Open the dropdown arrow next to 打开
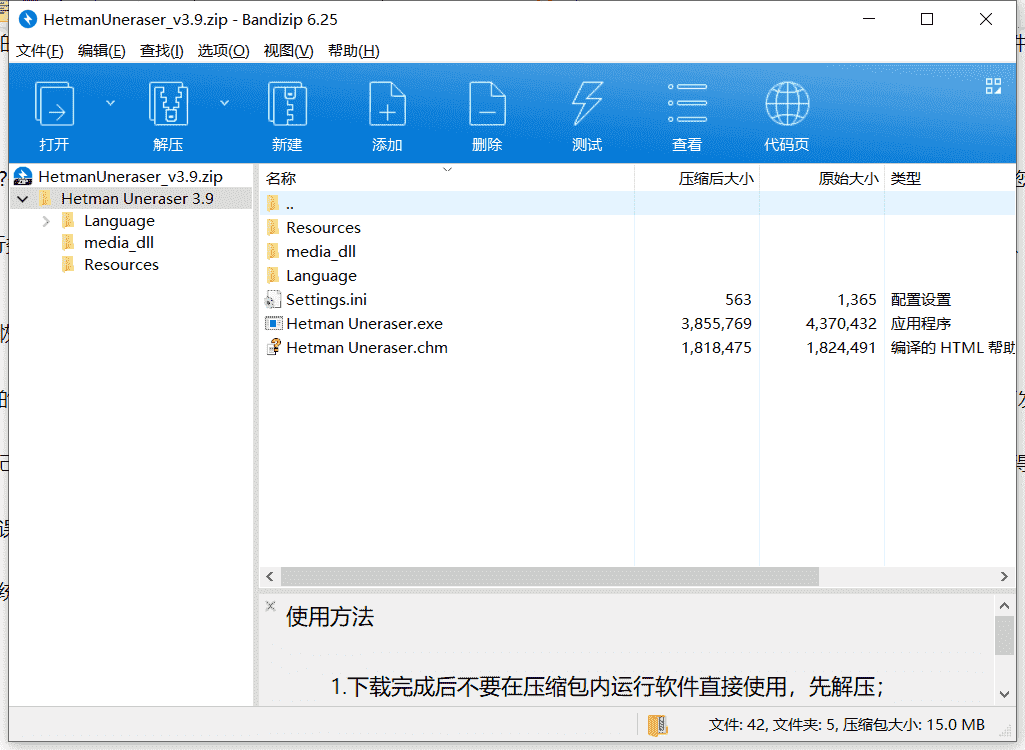Screen dimensions: 1025x750 coord(110,103)
